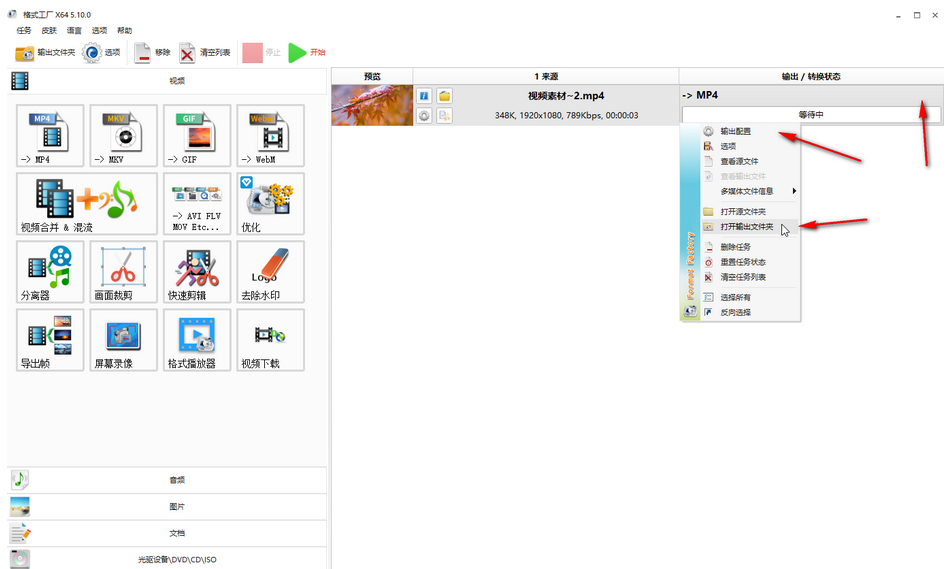This screenshot has width=949, height=569.
Task: Choose 反向选择 in the context menu
Action: point(750,312)
